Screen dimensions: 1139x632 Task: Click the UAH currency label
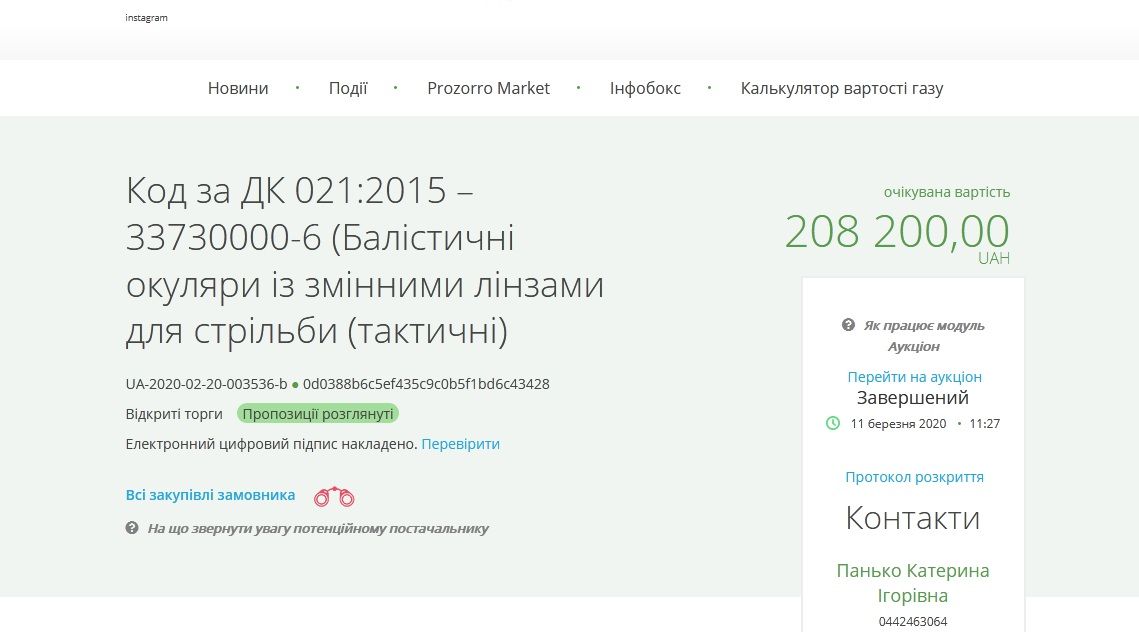point(994,259)
